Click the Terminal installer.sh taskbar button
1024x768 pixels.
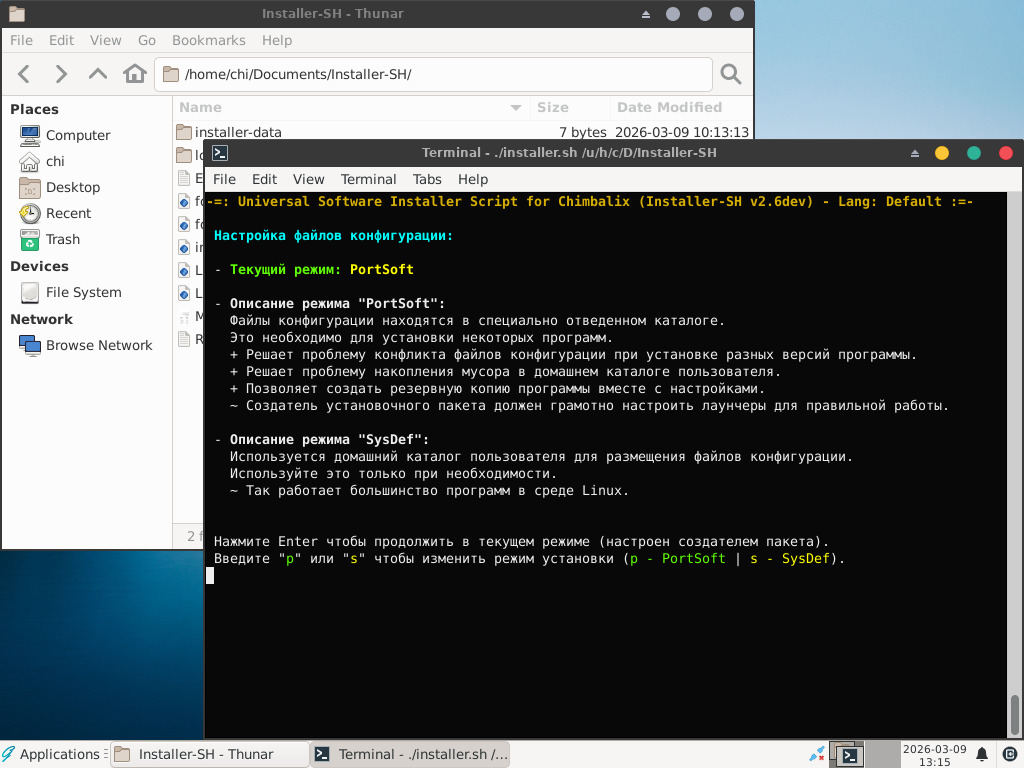[410, 754]
